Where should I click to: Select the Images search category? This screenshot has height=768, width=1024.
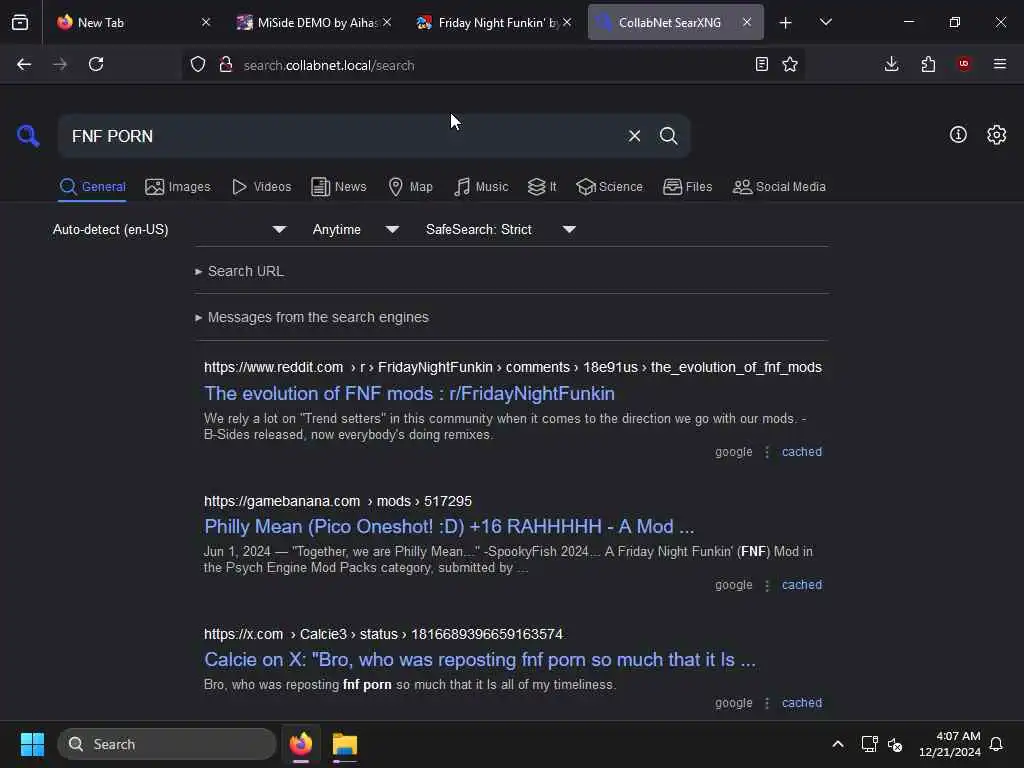click(178, 187)
